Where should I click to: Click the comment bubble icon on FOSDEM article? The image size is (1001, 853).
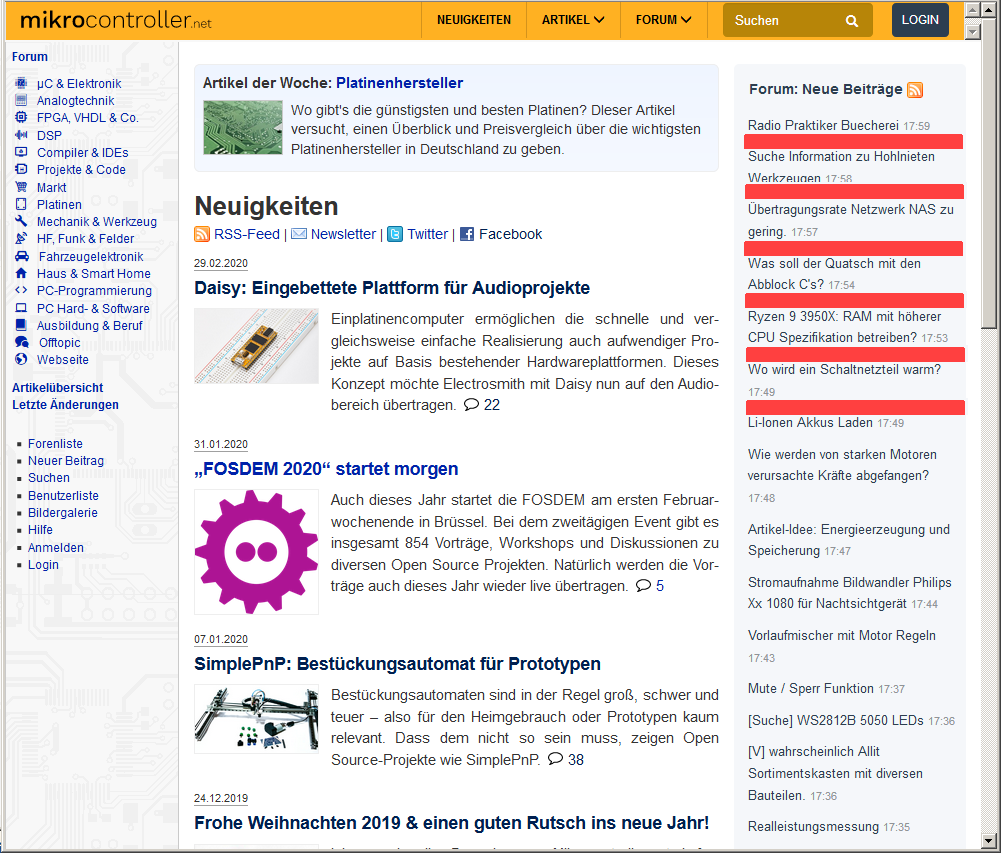(644, 585)
